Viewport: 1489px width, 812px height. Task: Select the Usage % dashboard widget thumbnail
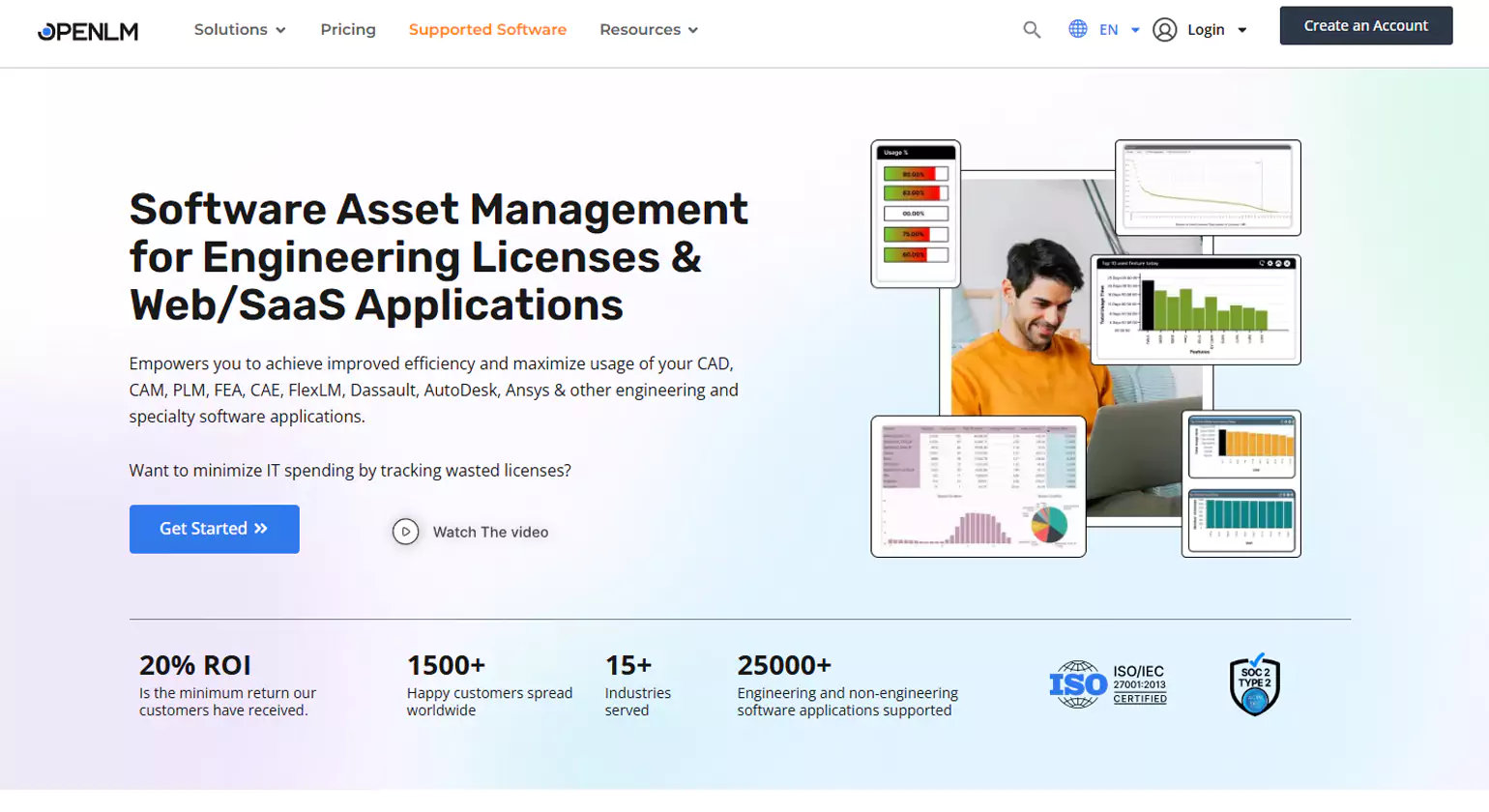[x=915, y=213]
